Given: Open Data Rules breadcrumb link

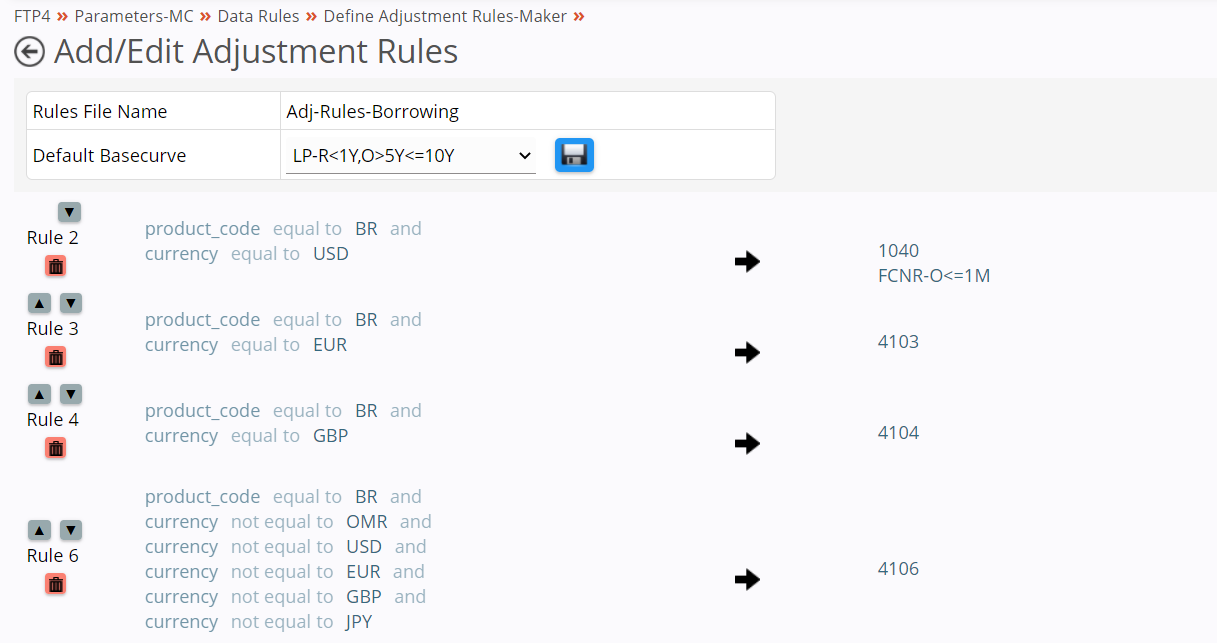Looking at the screenshot, I should (258, 16).
